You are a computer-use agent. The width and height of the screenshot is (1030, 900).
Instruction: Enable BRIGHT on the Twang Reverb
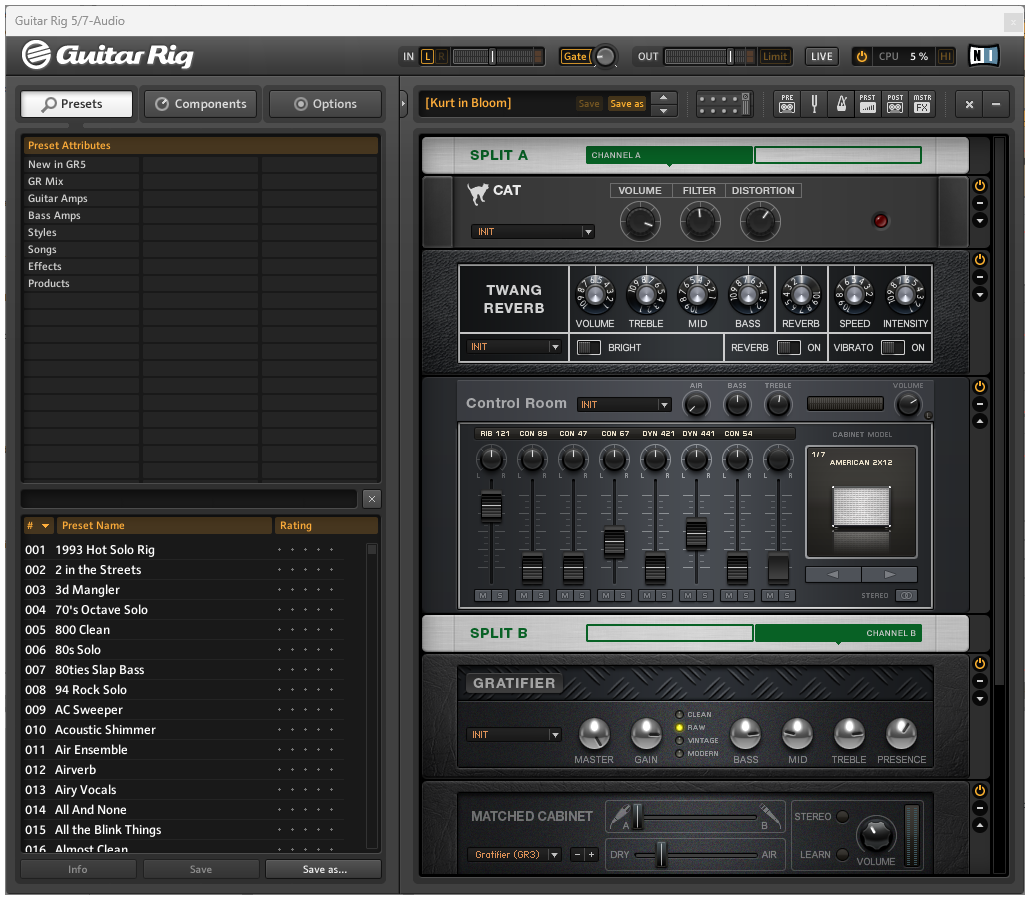(x=589, y=346)
